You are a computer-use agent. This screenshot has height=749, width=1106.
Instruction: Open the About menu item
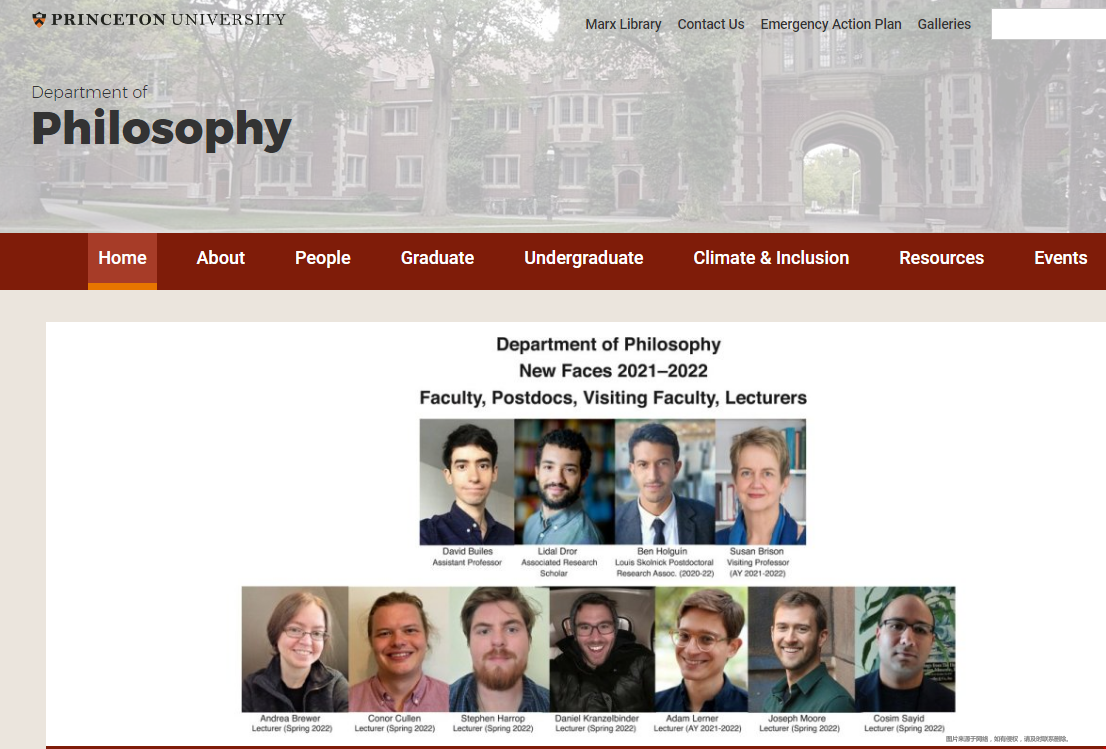[x=220, y=258]
